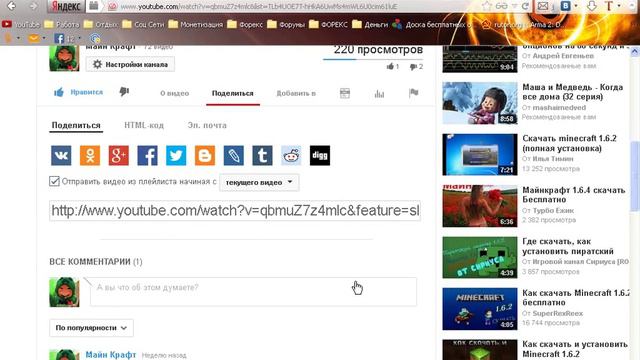Viewport: 640px width, 360px height.
Task: Open the video statistics bar chart icon
Action: 379,94
